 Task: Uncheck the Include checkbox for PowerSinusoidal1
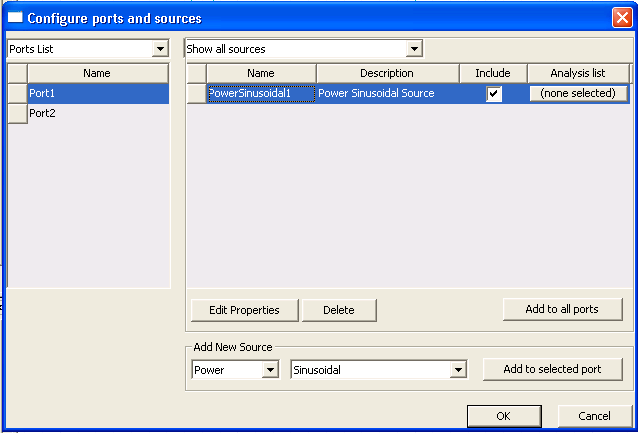click(x=494, y=94)
